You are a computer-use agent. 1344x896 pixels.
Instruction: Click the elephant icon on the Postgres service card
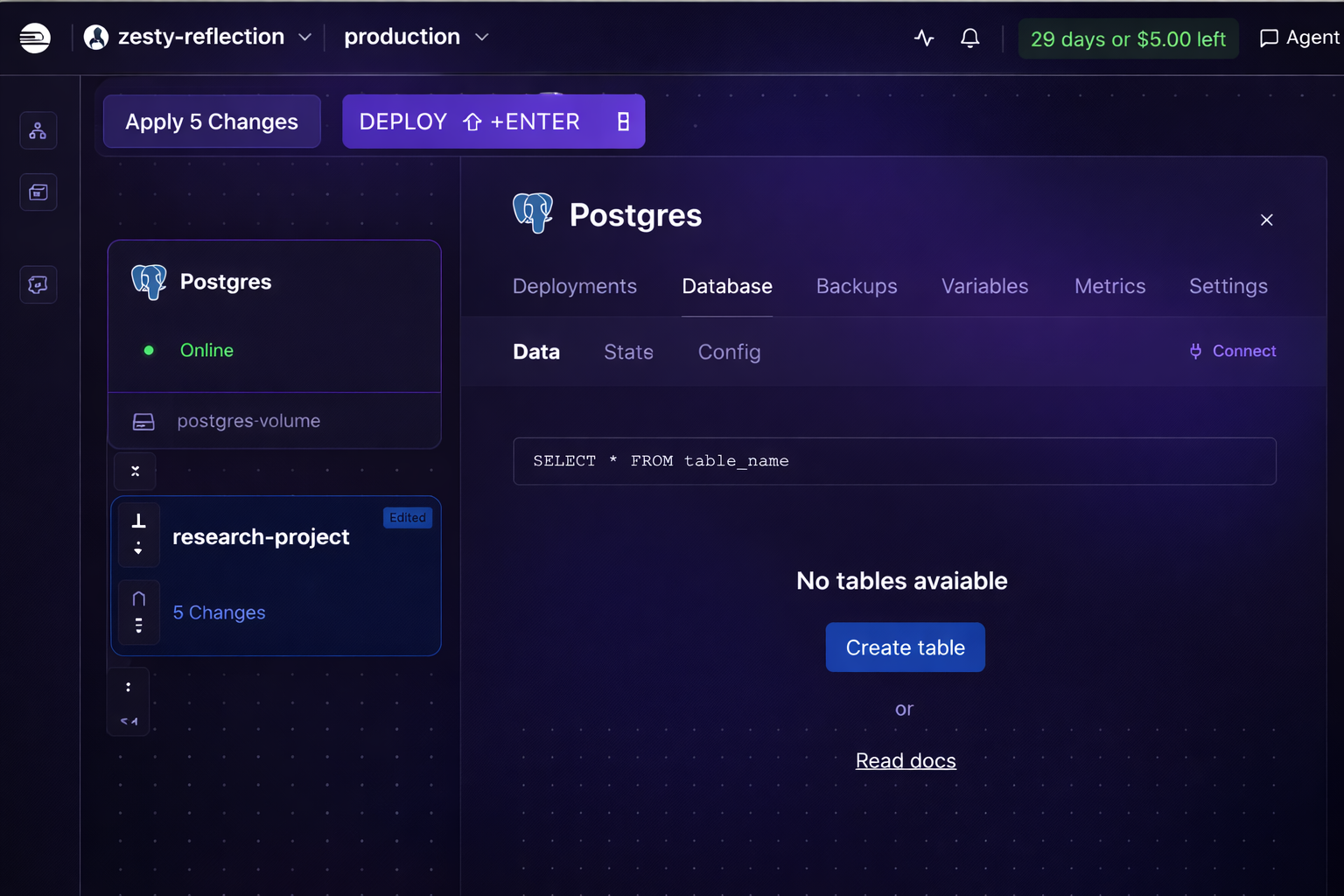[149, 282]
